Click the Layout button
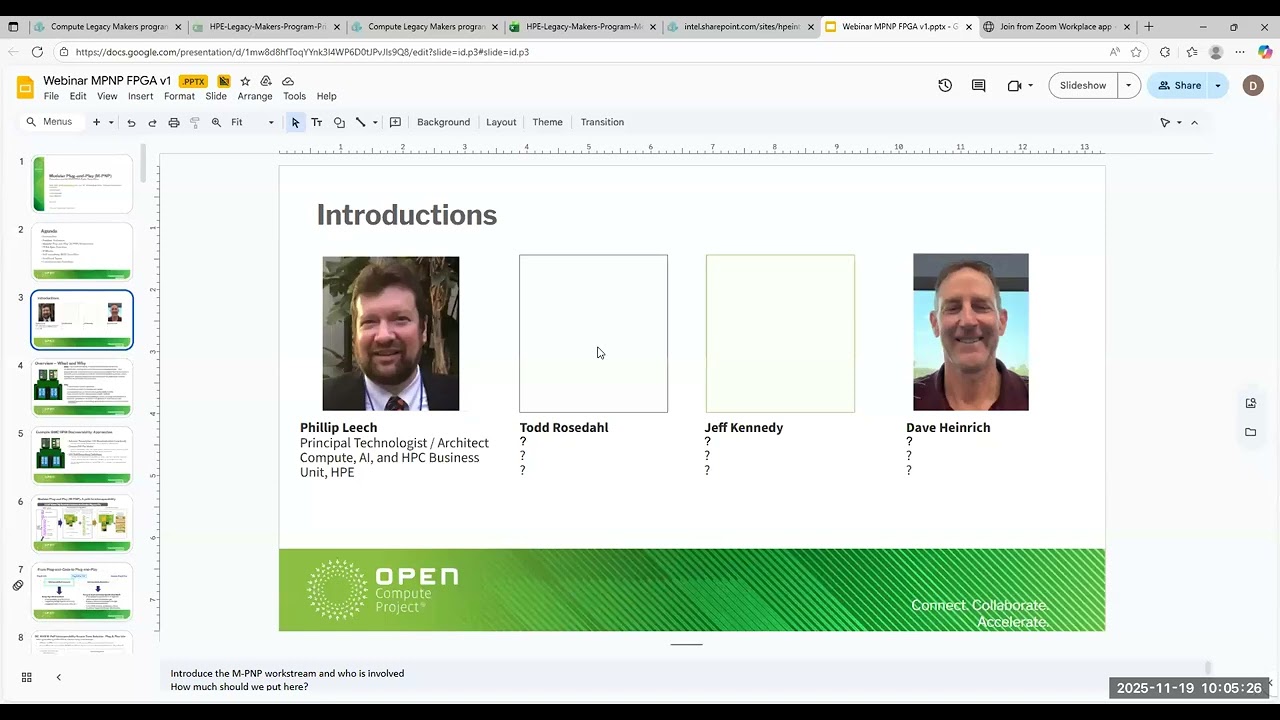Screen dimensions: 1280x720 point(501,122)
